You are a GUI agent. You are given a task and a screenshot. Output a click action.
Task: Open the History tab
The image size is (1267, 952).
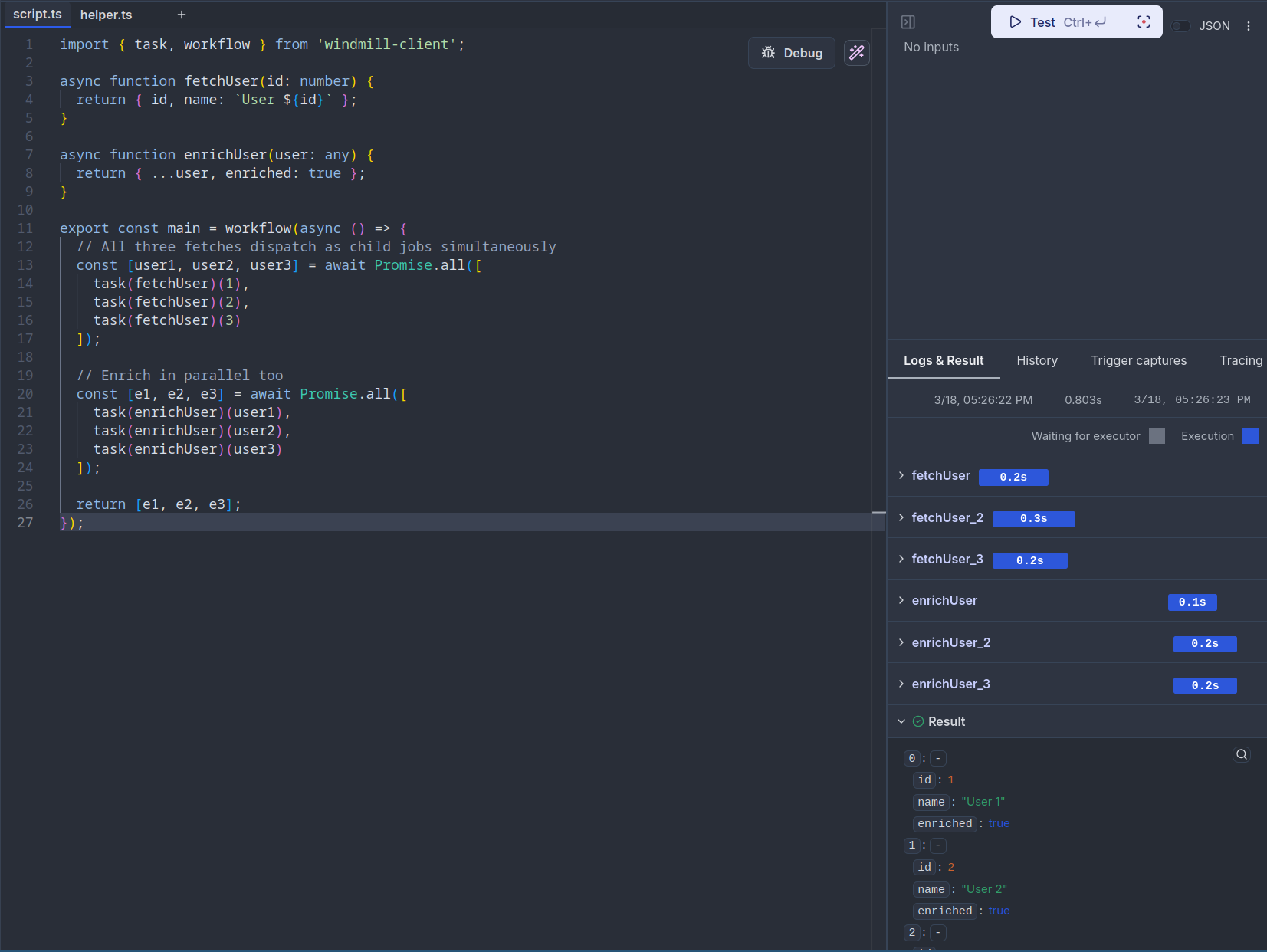pyautogui.click(x=1036, y=360)
